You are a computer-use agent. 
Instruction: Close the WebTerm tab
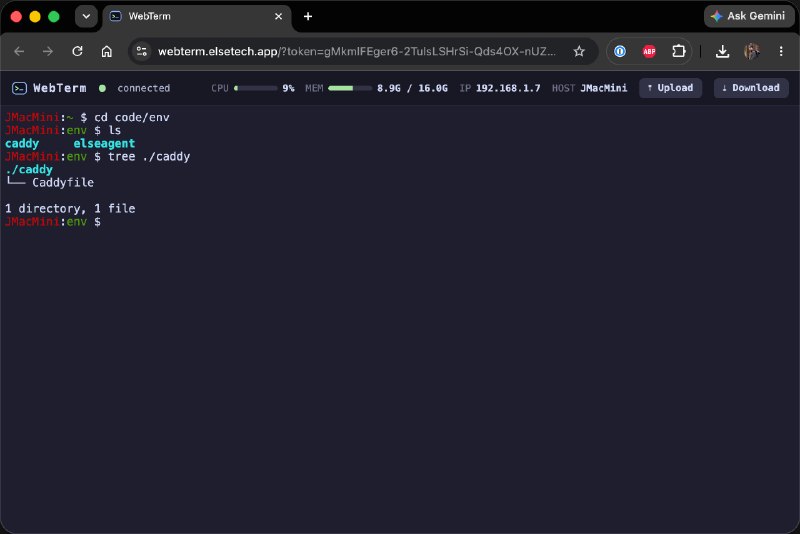coord(279,16)
